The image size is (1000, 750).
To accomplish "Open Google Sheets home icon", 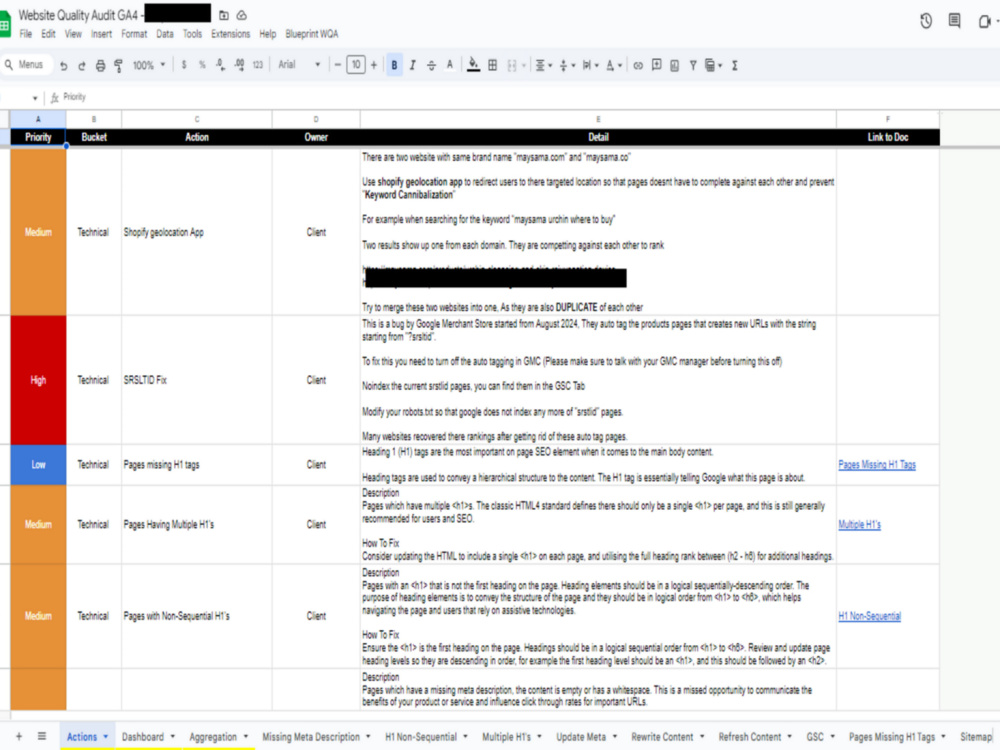I will click(5, 26).
